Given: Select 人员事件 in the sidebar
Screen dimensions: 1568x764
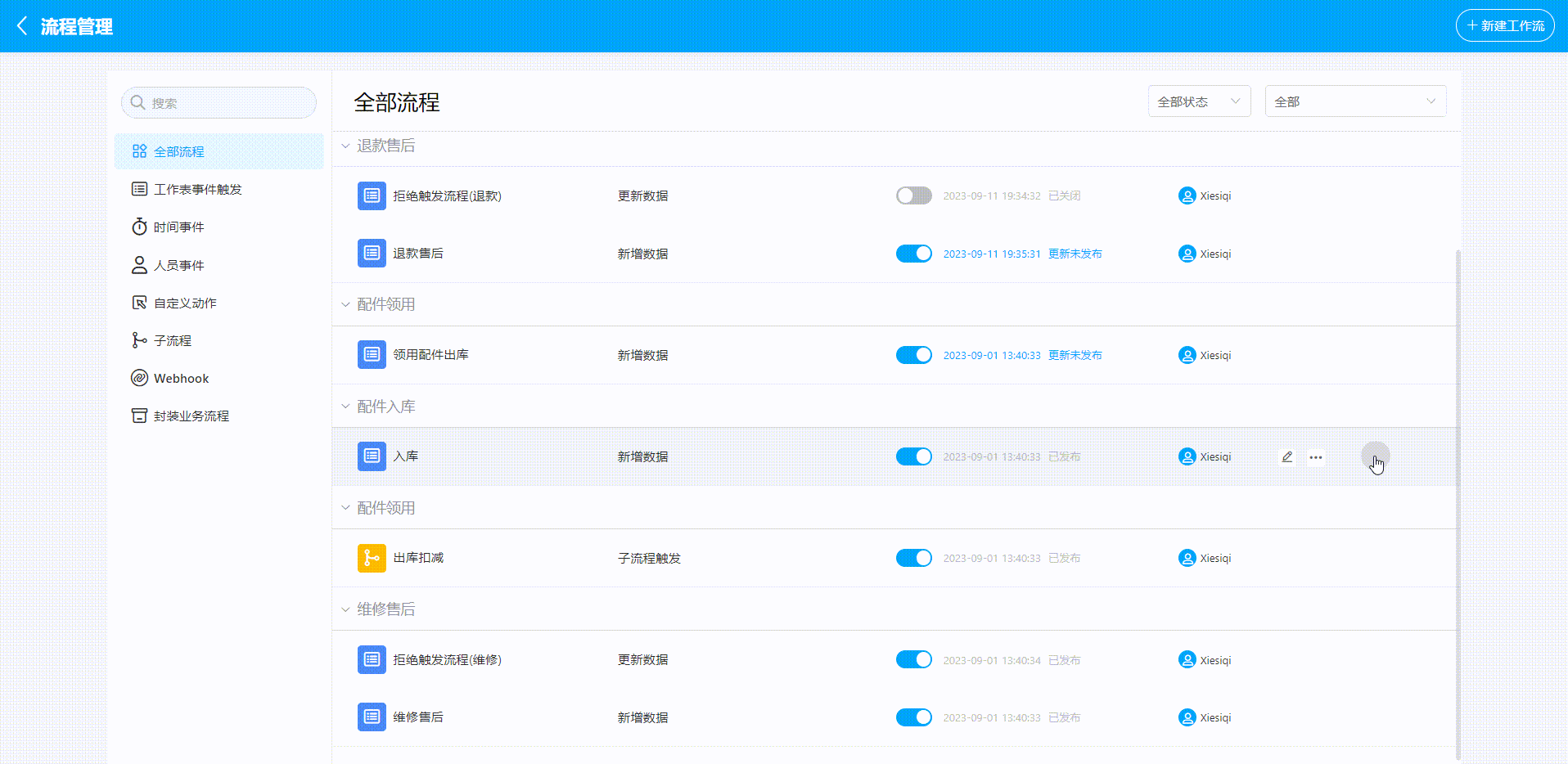Looking at the screenshot, I should [219, 265].
